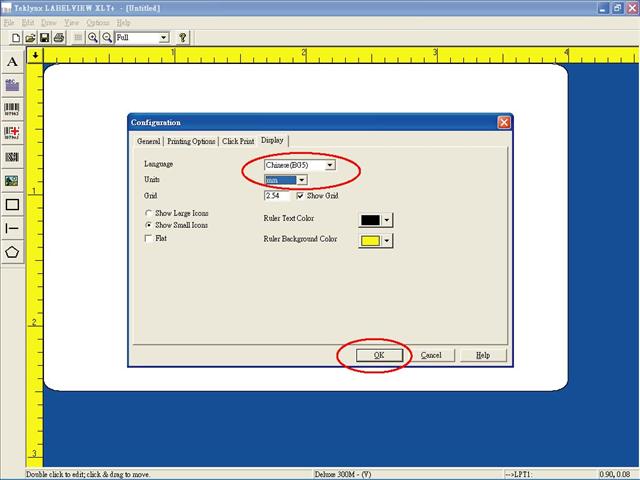Click the Zoom out magnifier icon
Viewport: 640px width, 480px height.
(107, 38)
